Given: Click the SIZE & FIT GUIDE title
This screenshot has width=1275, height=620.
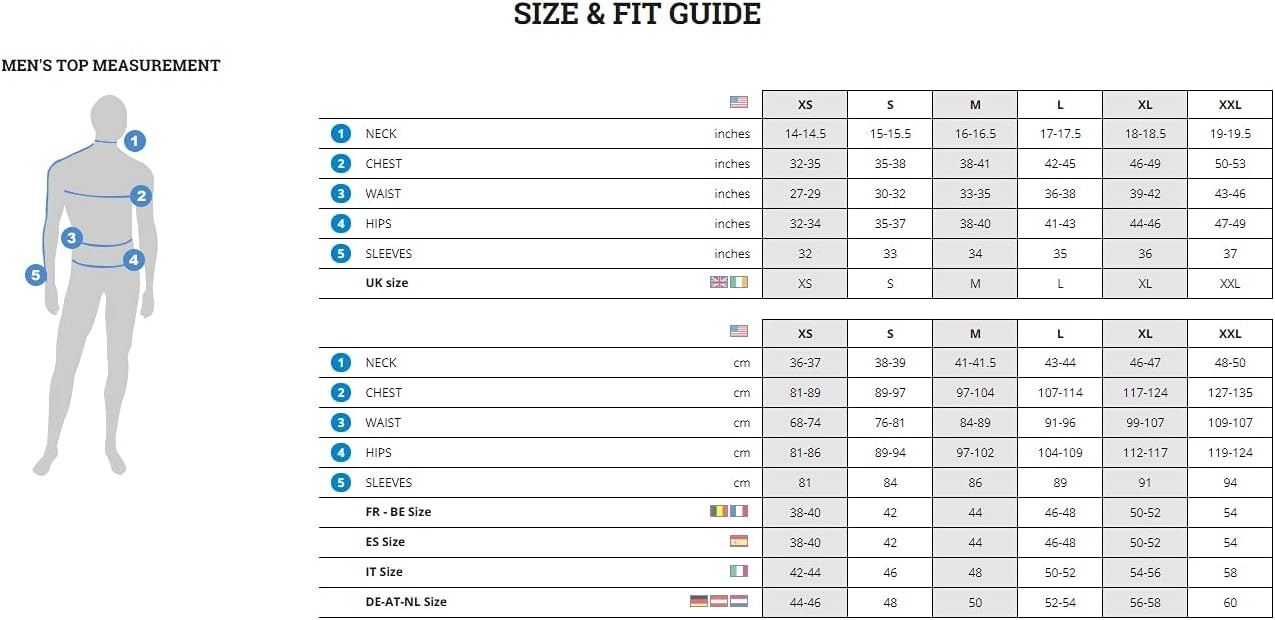Looking at the screenshot, I should [x=637, y=14].
